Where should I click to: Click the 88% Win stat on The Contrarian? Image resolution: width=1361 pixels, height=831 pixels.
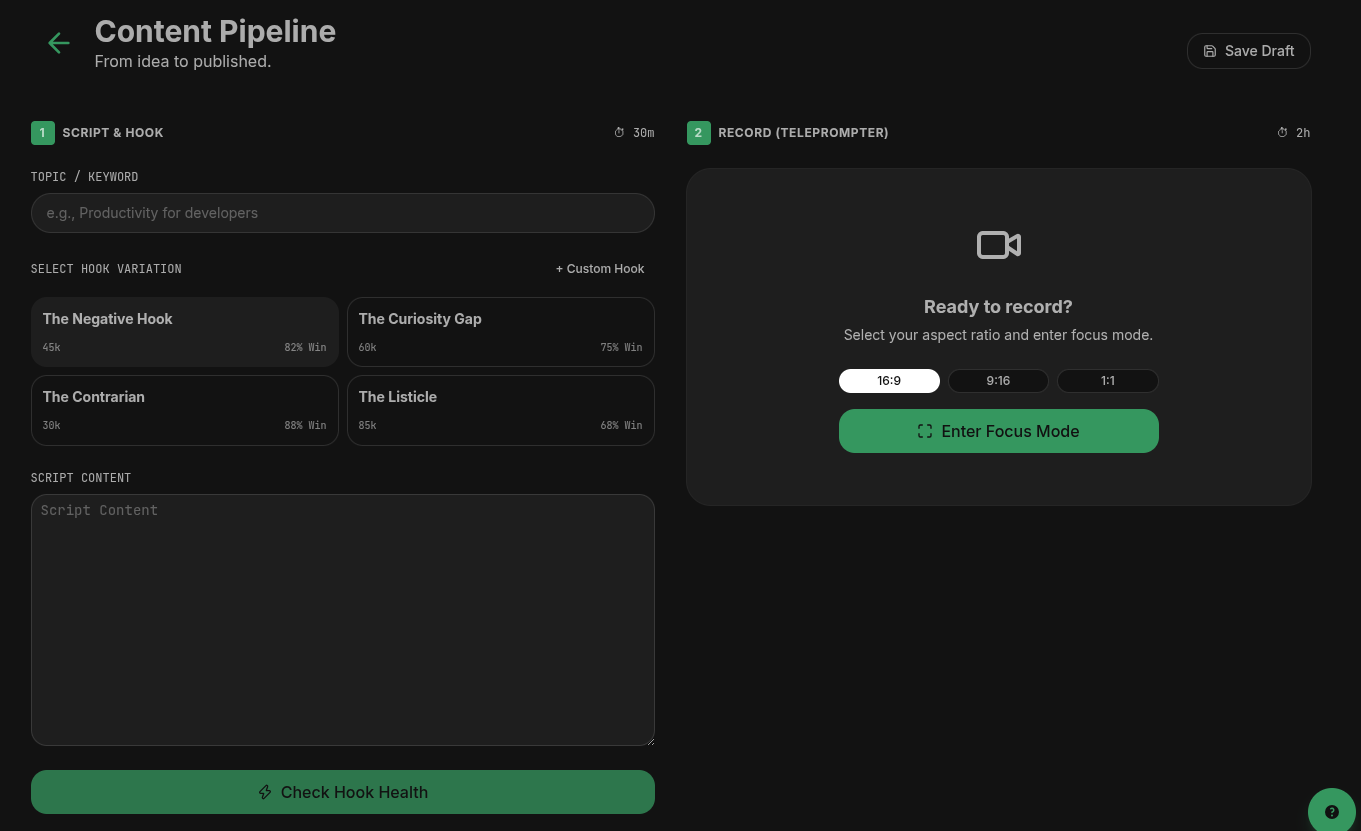pos(305,425)
